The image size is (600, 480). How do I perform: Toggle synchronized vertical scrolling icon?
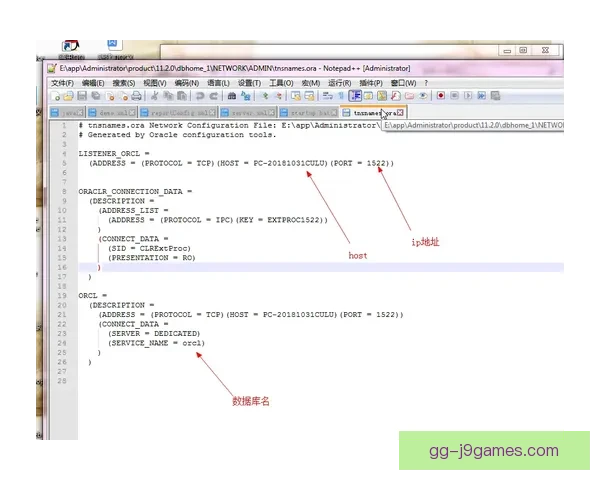tap(295, 96)
